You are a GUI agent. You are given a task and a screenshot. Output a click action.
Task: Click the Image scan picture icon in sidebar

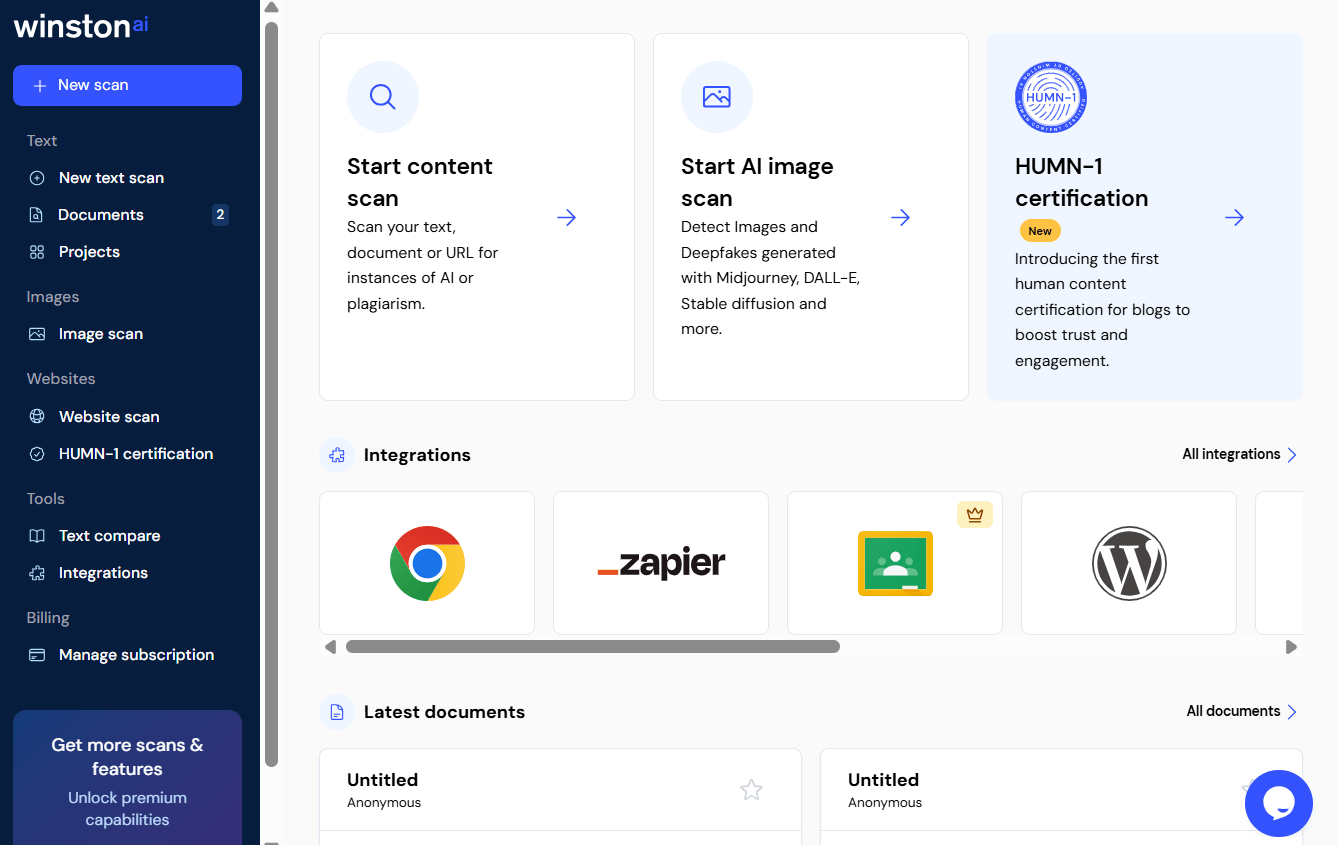[37, 334]
